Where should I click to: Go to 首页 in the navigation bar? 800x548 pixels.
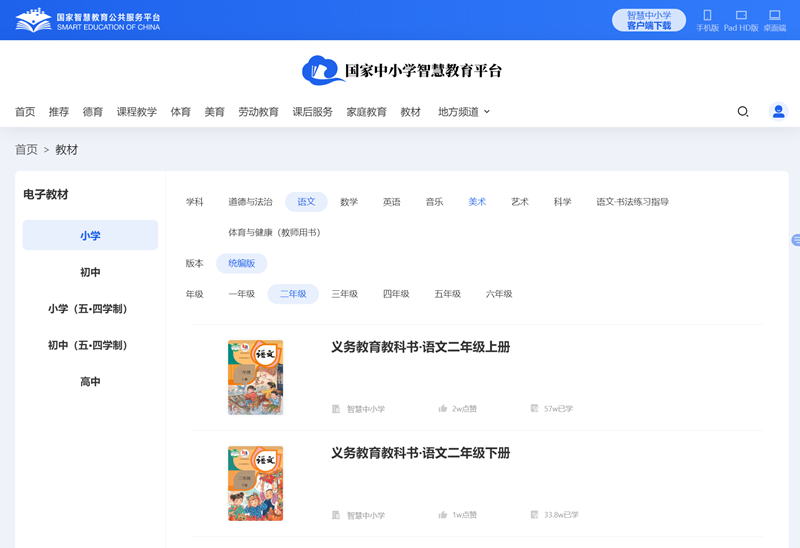tap(25, 112)
